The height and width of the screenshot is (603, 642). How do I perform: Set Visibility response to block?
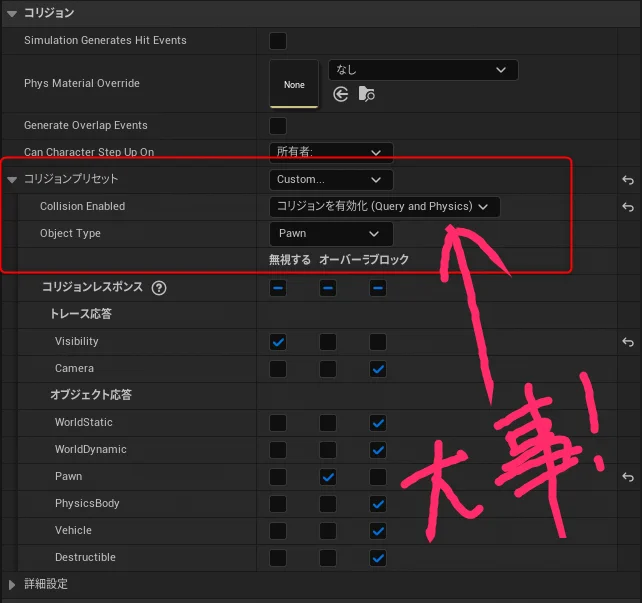coord(378,342)
